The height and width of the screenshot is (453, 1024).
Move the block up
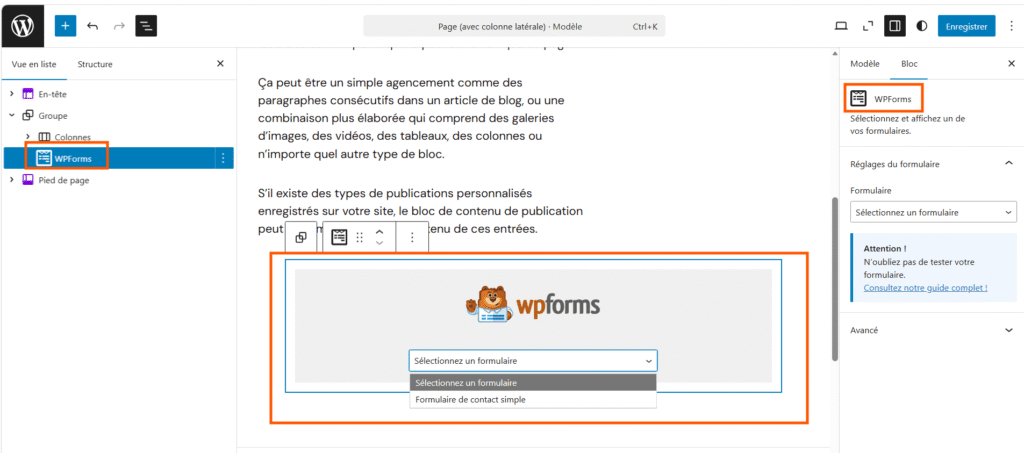click(x=379, y=232)
